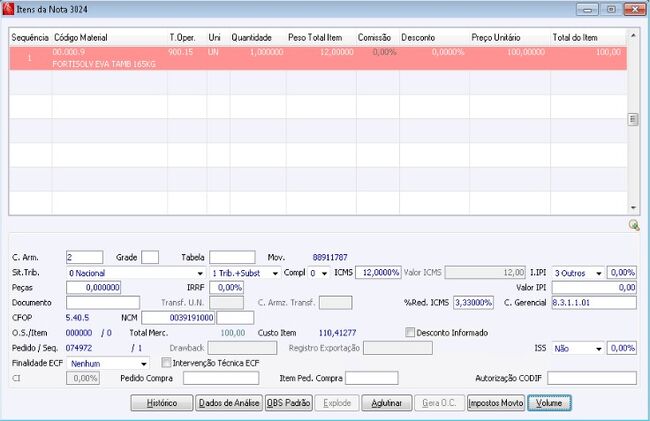
Task: Click the ISS percentage field
Action: pos(622,348)
